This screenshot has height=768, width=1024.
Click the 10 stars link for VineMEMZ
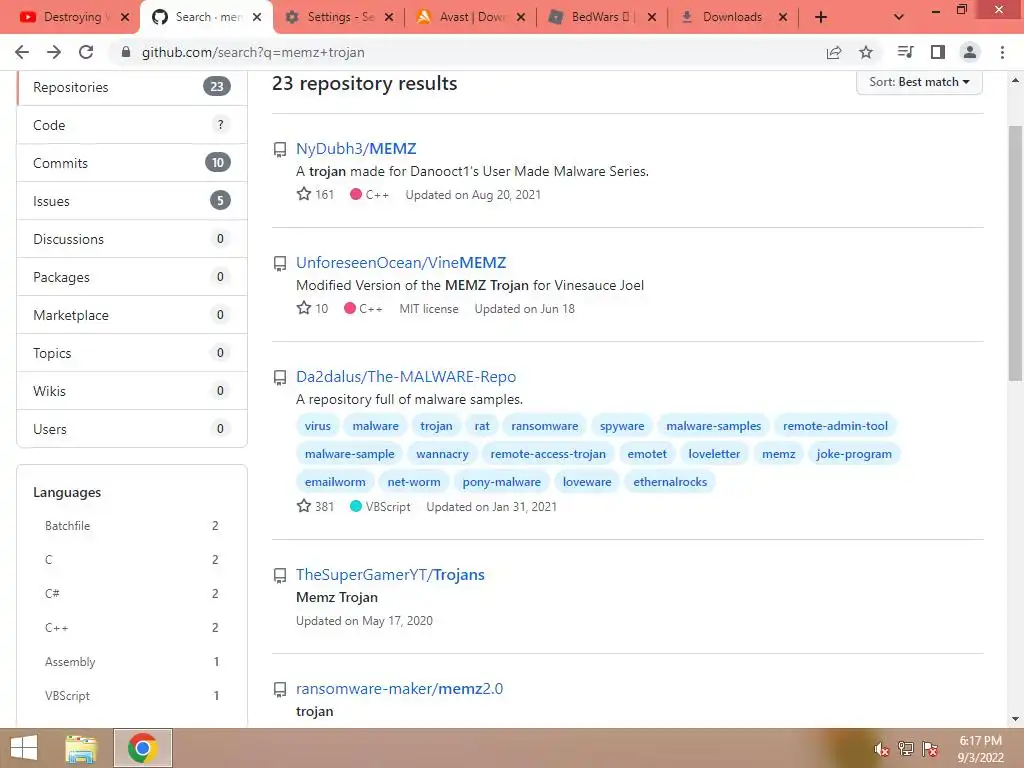point(312,308)
